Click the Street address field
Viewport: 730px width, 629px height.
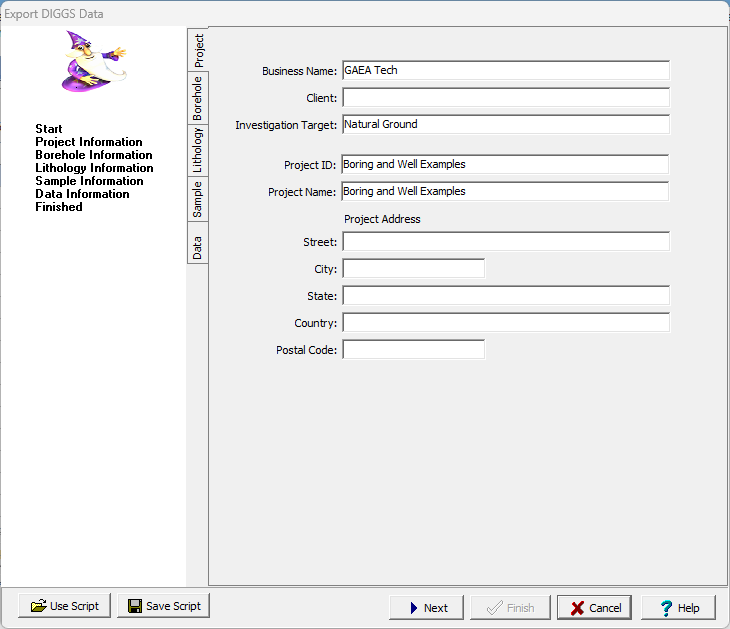(505, 241)
